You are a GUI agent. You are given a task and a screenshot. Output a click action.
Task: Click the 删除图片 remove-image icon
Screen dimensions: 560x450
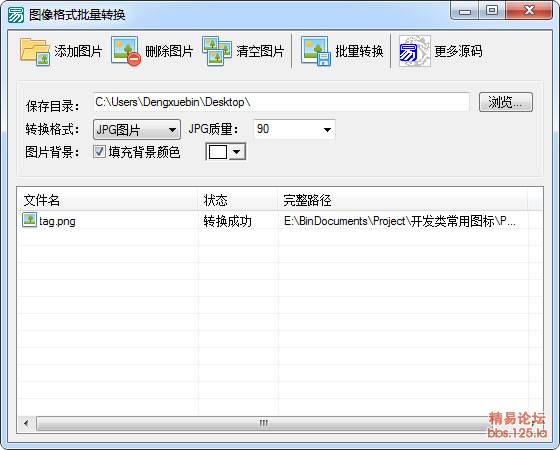pyautogui.click(x=126, y=51)
